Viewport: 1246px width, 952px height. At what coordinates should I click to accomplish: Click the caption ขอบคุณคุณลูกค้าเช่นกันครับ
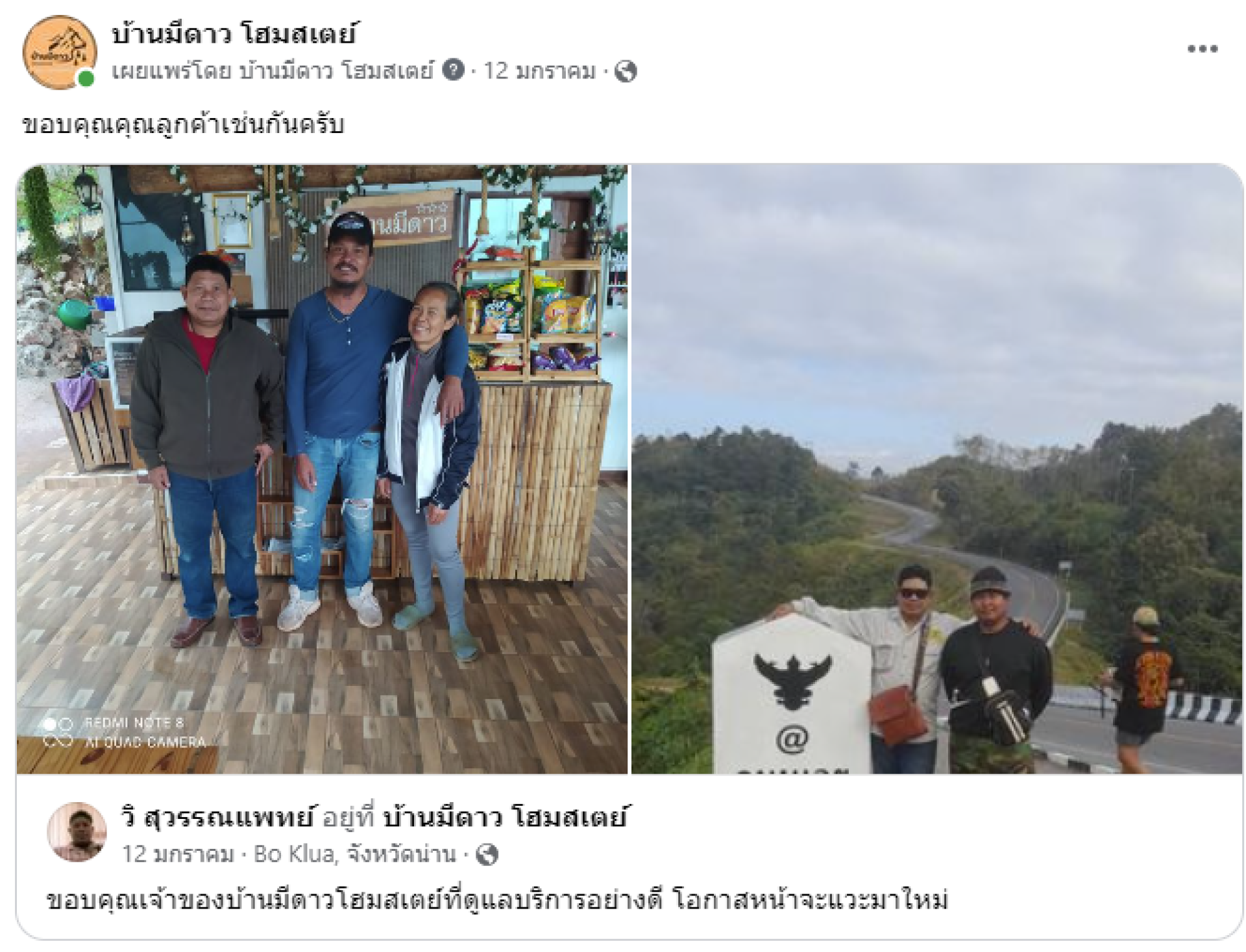[183, 125]
